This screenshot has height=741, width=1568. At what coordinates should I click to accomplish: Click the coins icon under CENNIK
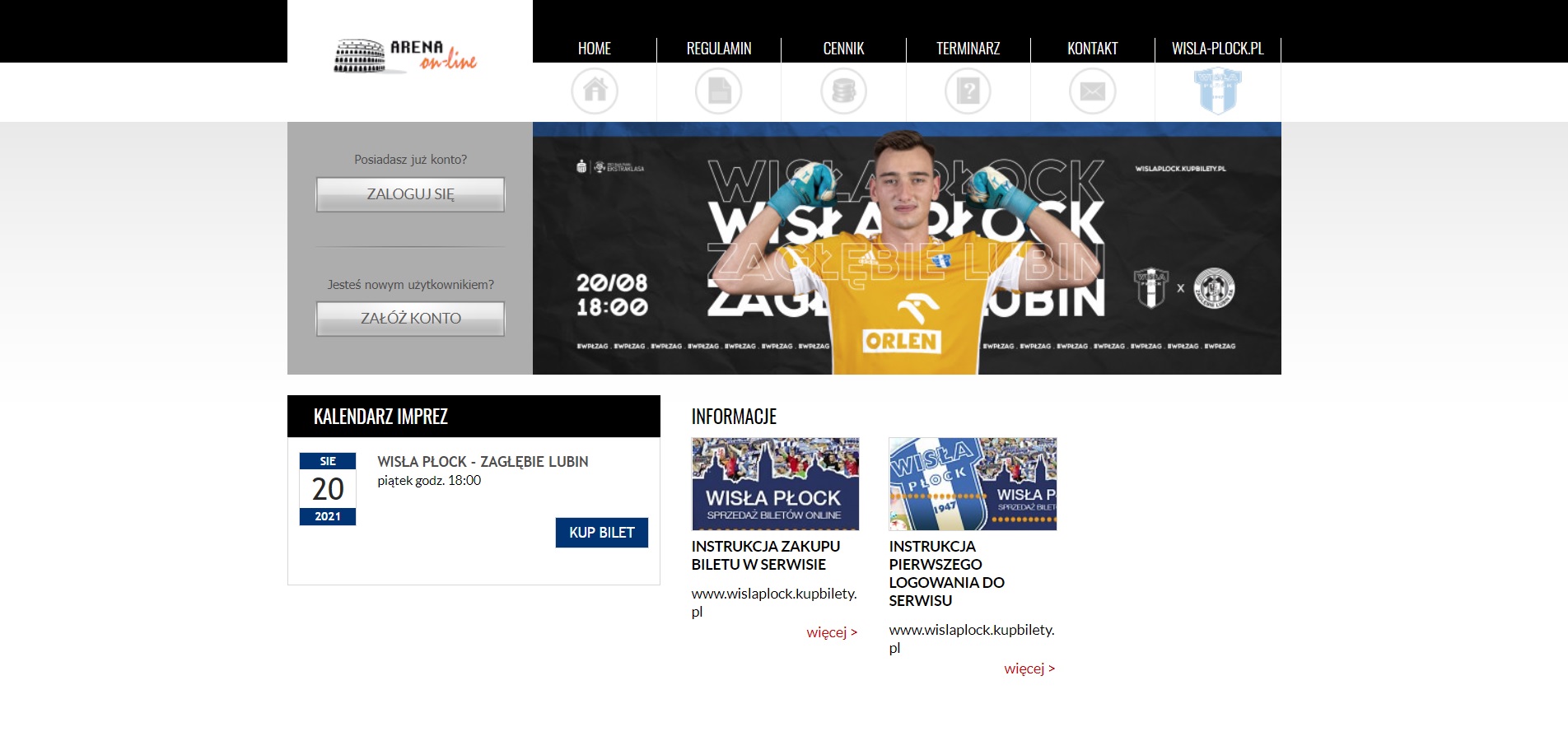click(844, 91)
